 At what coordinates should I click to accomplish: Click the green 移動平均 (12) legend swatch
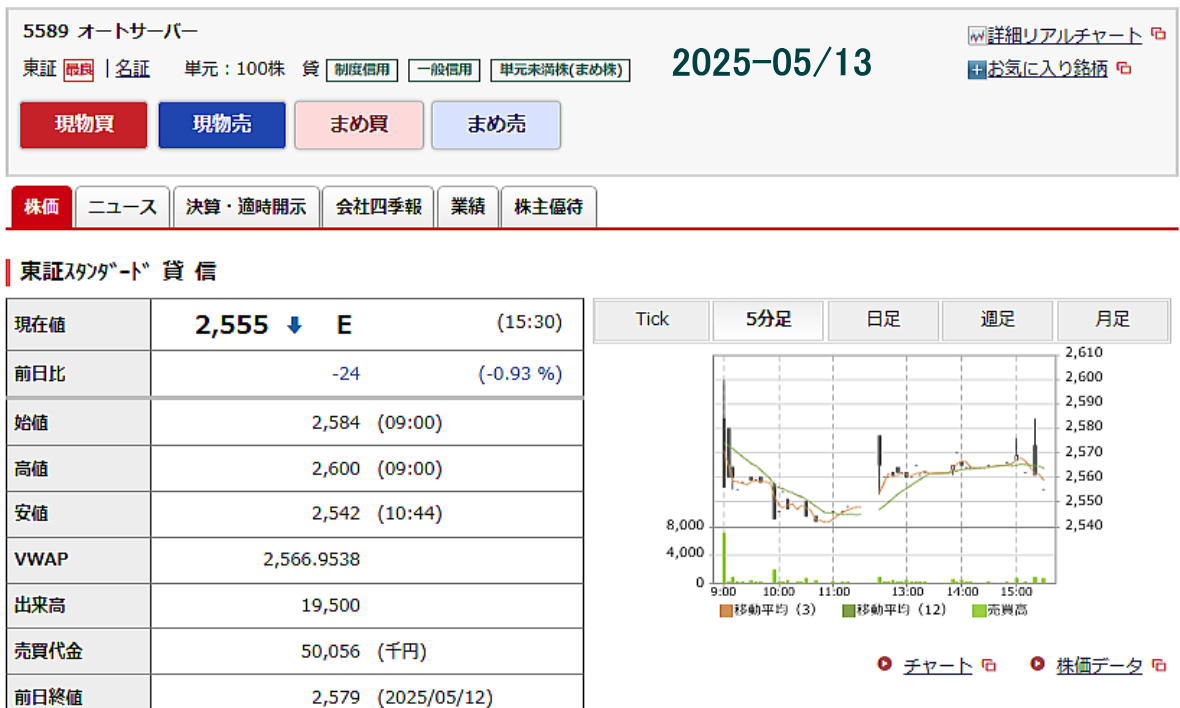tap(849, 610)
